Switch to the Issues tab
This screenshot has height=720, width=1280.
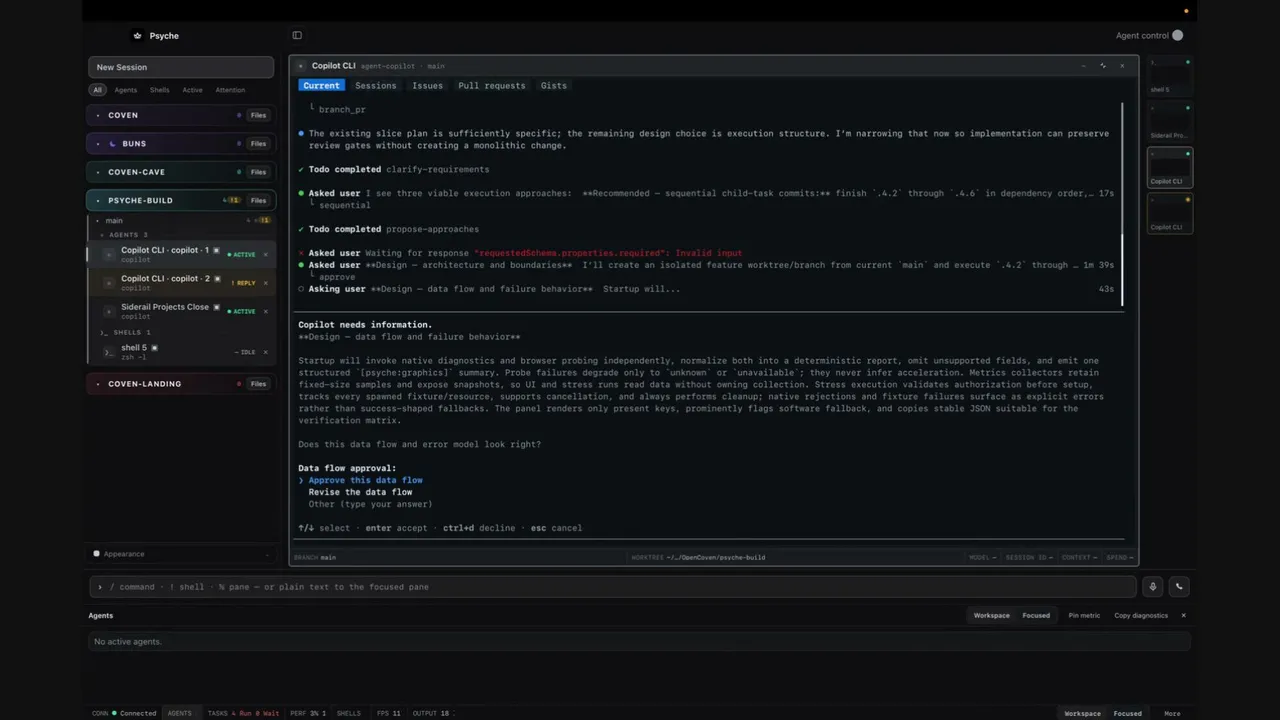click(x=427, y=86)
